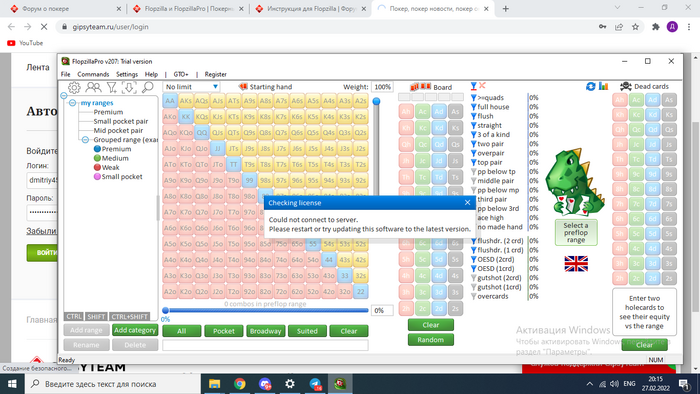Image resolution: width=700 pixels, height=394 pixels.
Task: Select the green Medium group marker
Action: (x=97, y=158)
